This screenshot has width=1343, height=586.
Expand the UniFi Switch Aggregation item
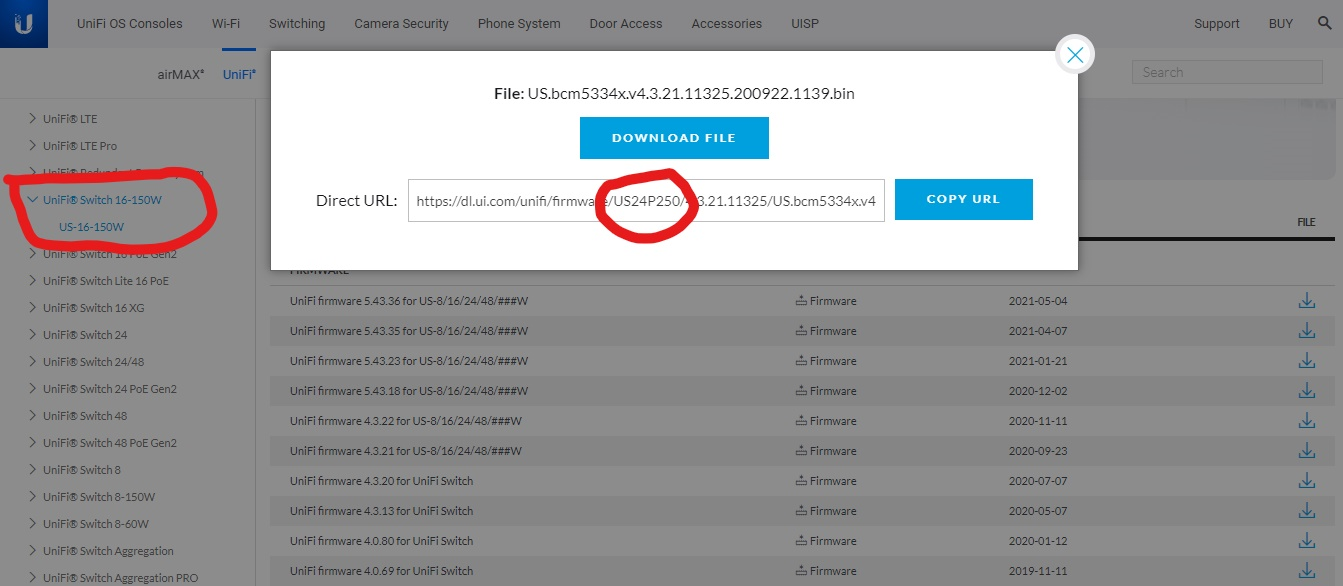point(33,551)
